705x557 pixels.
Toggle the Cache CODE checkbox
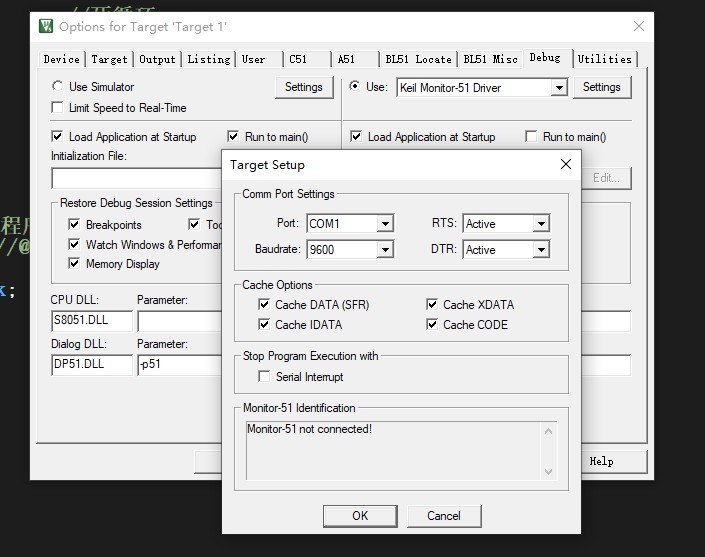[x=432, y=325]
